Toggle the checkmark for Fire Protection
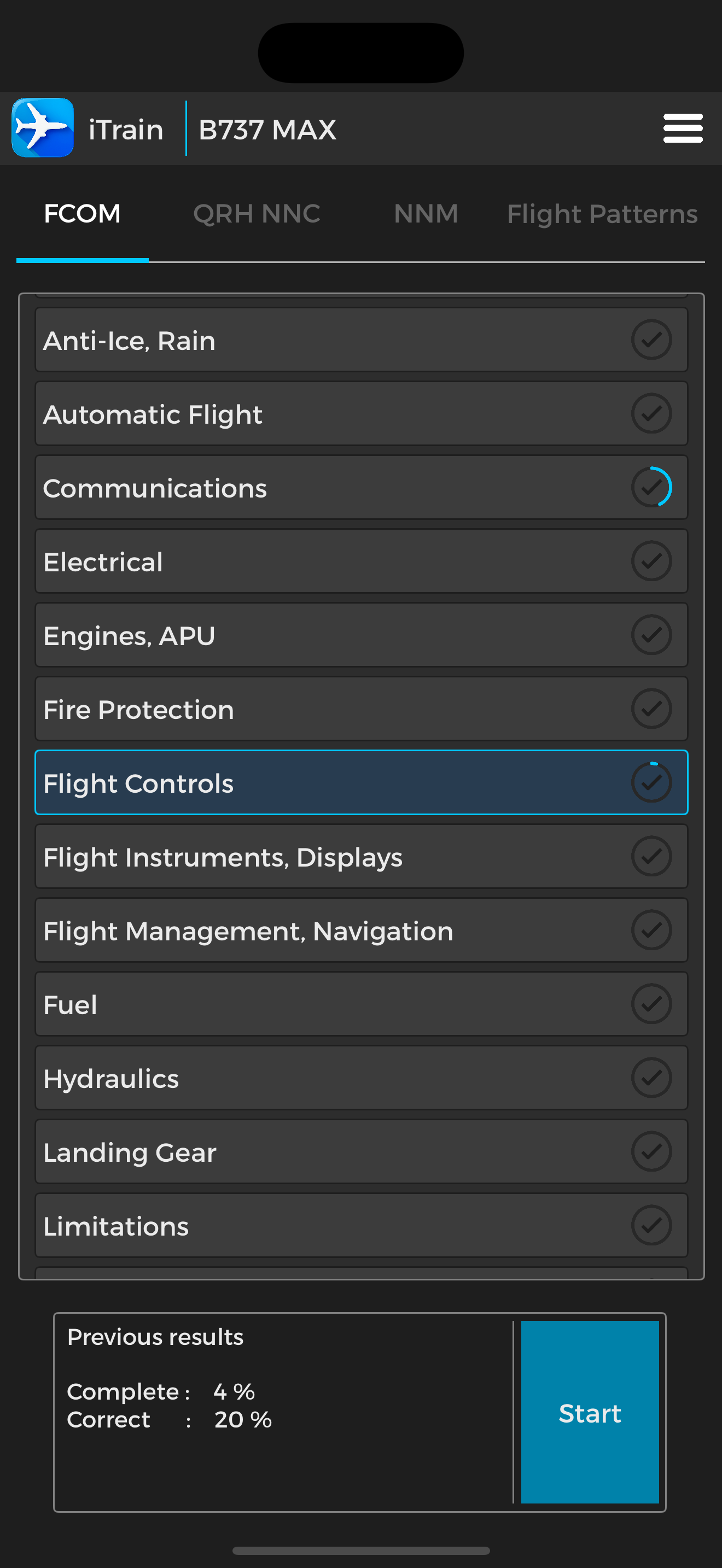Image resolution: width=722 pixels, height=1568 pixels. pyautogui.click(x=651, y=709)
